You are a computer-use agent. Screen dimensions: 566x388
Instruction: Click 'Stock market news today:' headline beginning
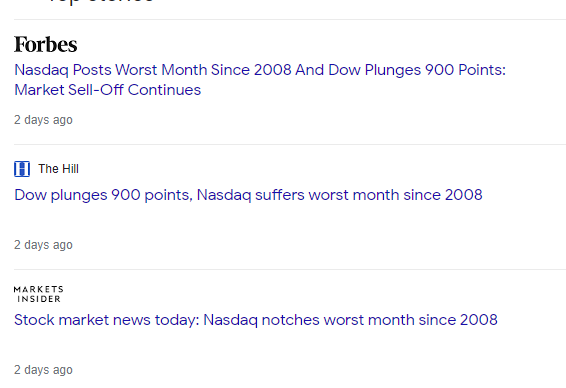(x=107, y=320)
